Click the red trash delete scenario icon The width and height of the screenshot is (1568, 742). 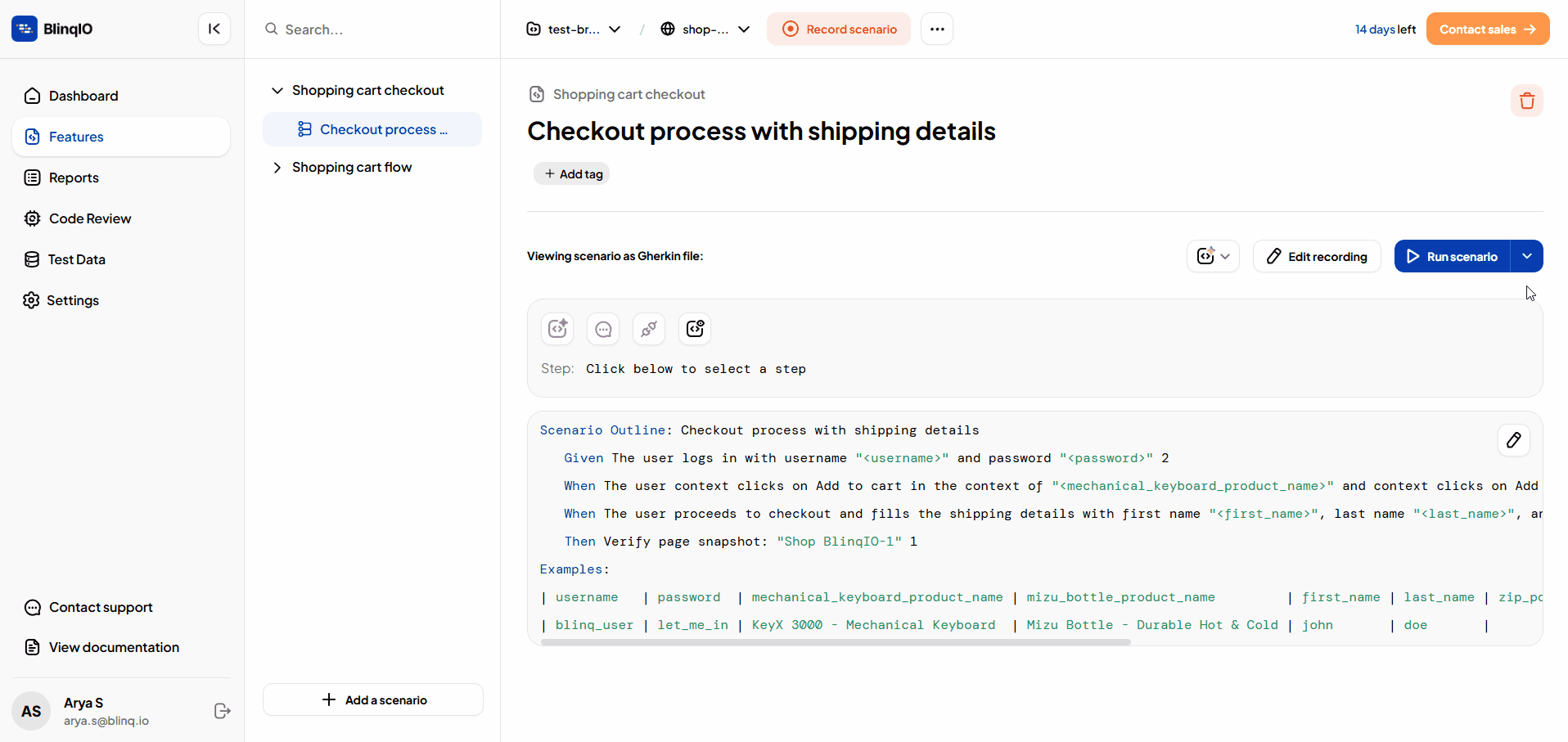[1526, 101]
